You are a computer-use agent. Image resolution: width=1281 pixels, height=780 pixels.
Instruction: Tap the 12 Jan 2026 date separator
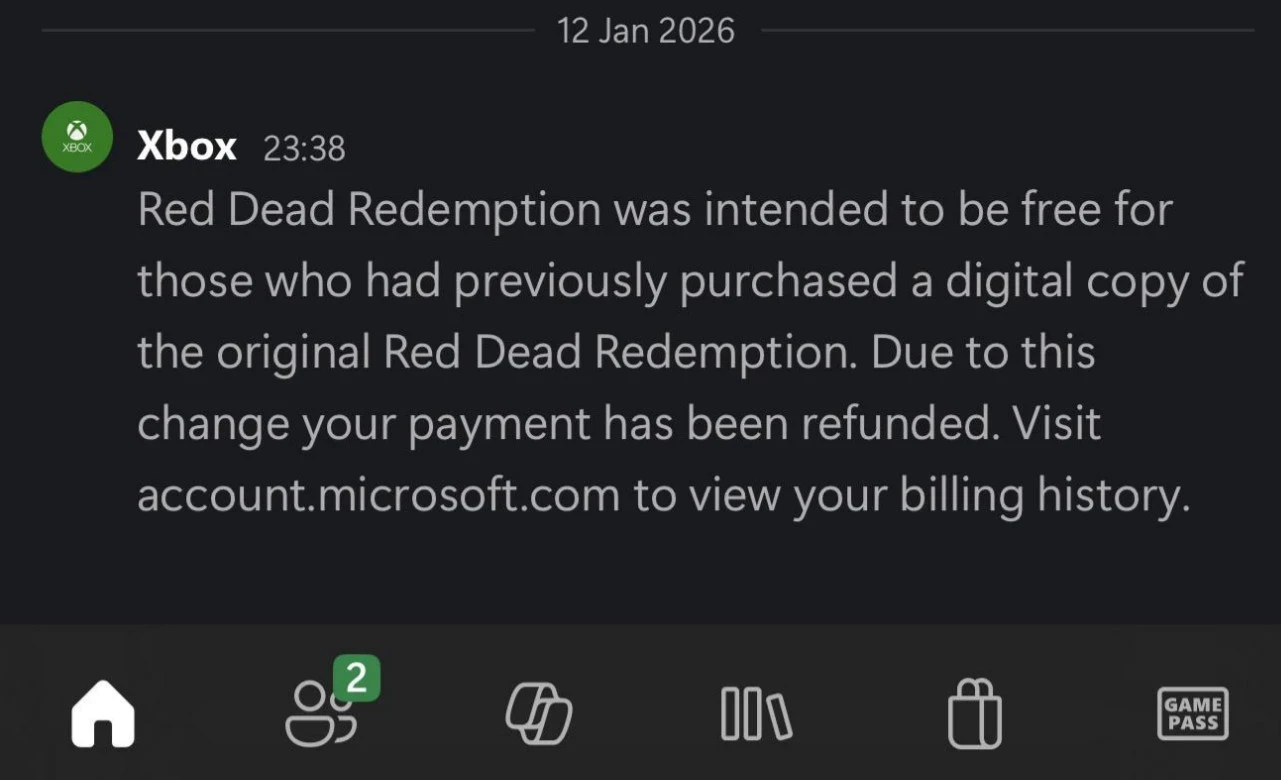pyautogui.click(x=646, y=30)
